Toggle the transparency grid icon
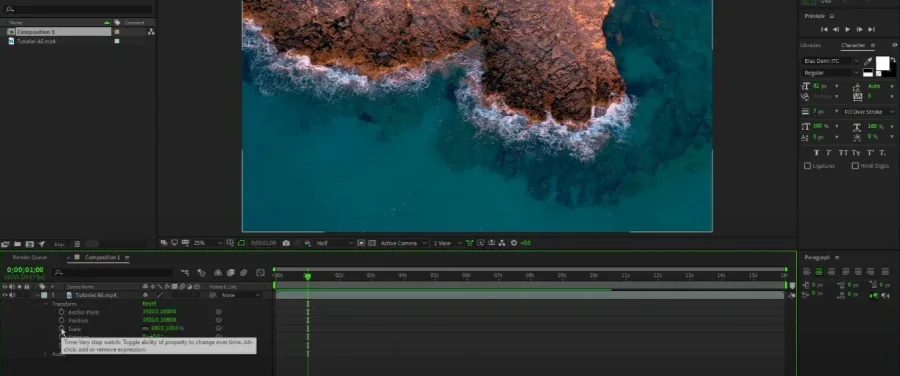The width and height of the screenshot is (900, 376). click(x=371, y=243)
